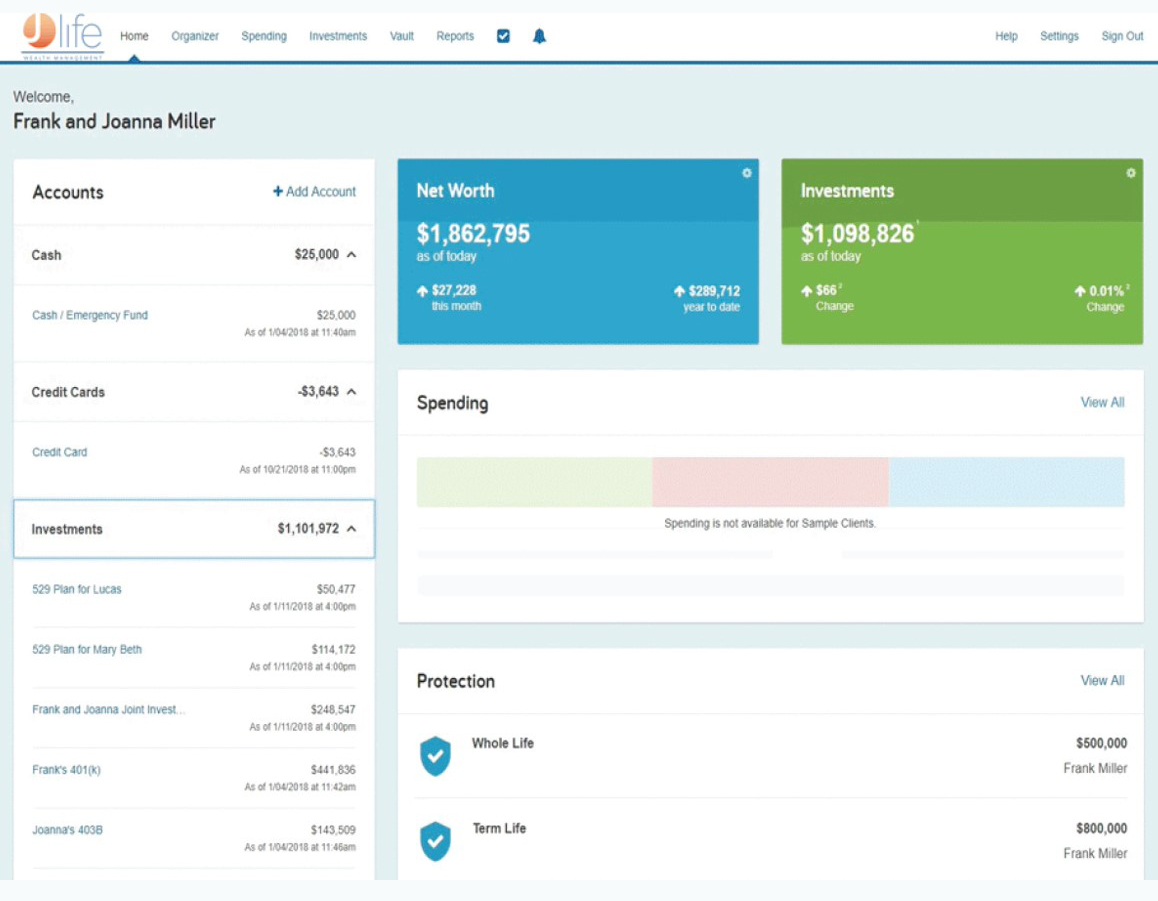
Task: Open 529 Plan for Lucas account
Action: click(77, 589)
